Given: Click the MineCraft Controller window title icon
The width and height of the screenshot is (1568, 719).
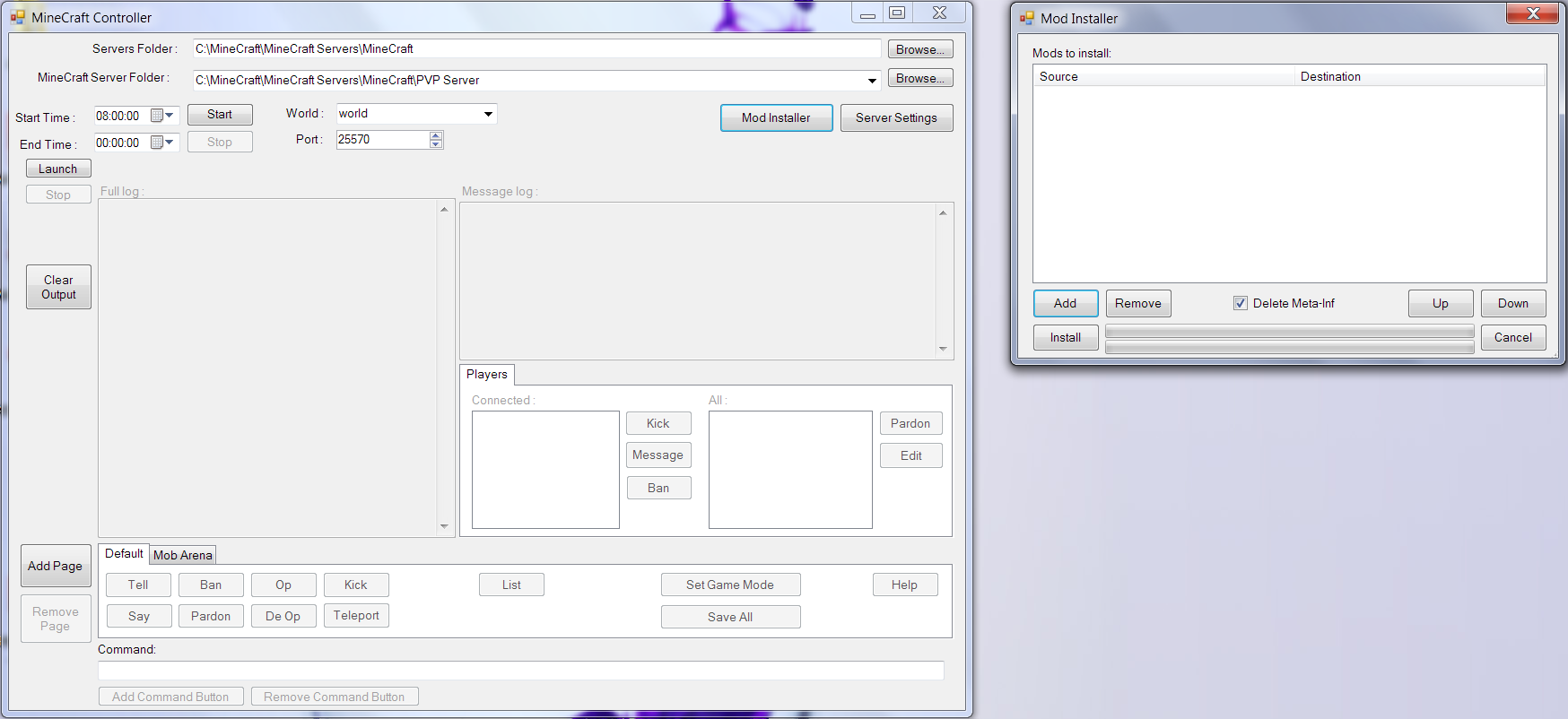Looking at the screenshot, I should 18,17.
